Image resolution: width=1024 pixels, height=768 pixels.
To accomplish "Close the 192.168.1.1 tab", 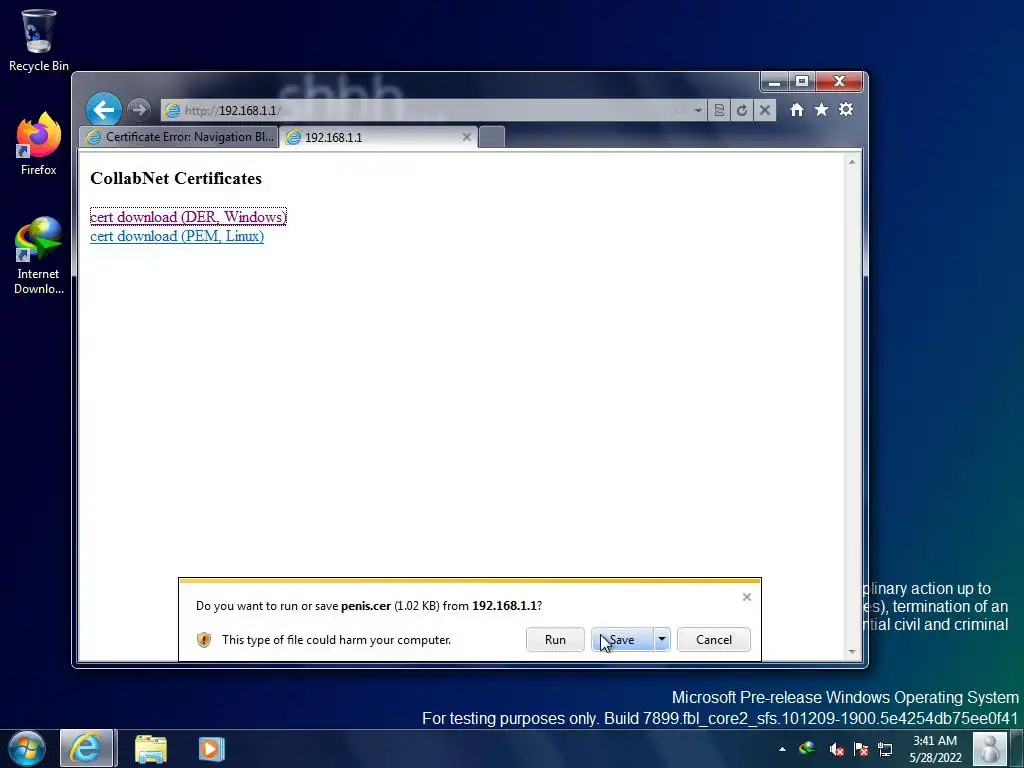I will point(466,137).
